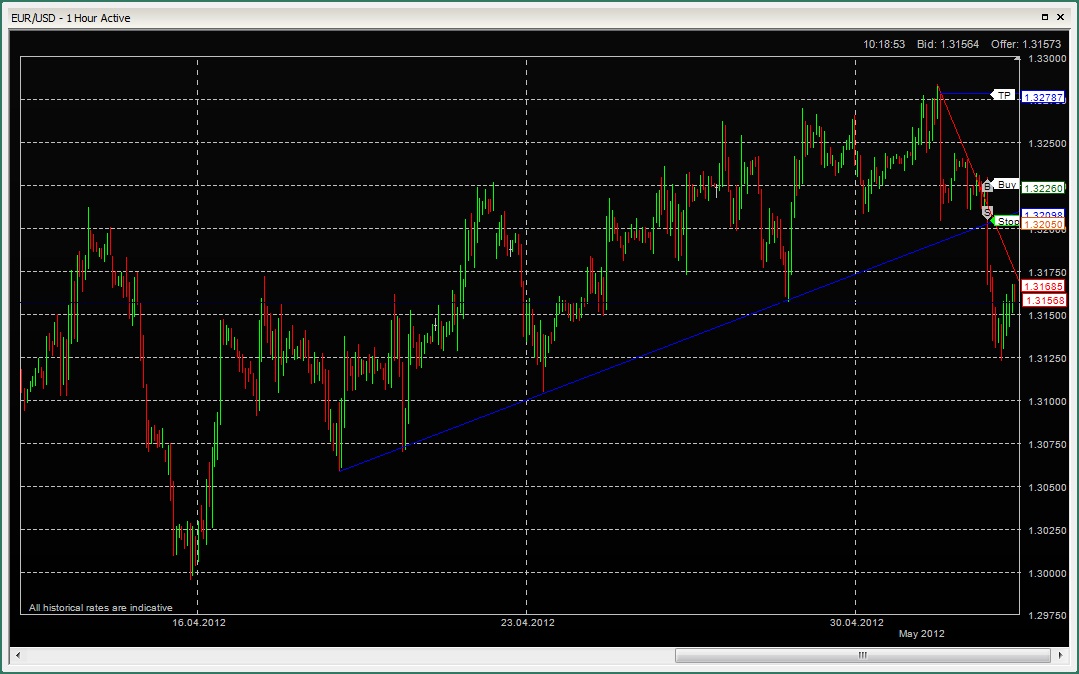Click the 23.04.2012 date axis label
1079x674 pixels.
[527, 622]
